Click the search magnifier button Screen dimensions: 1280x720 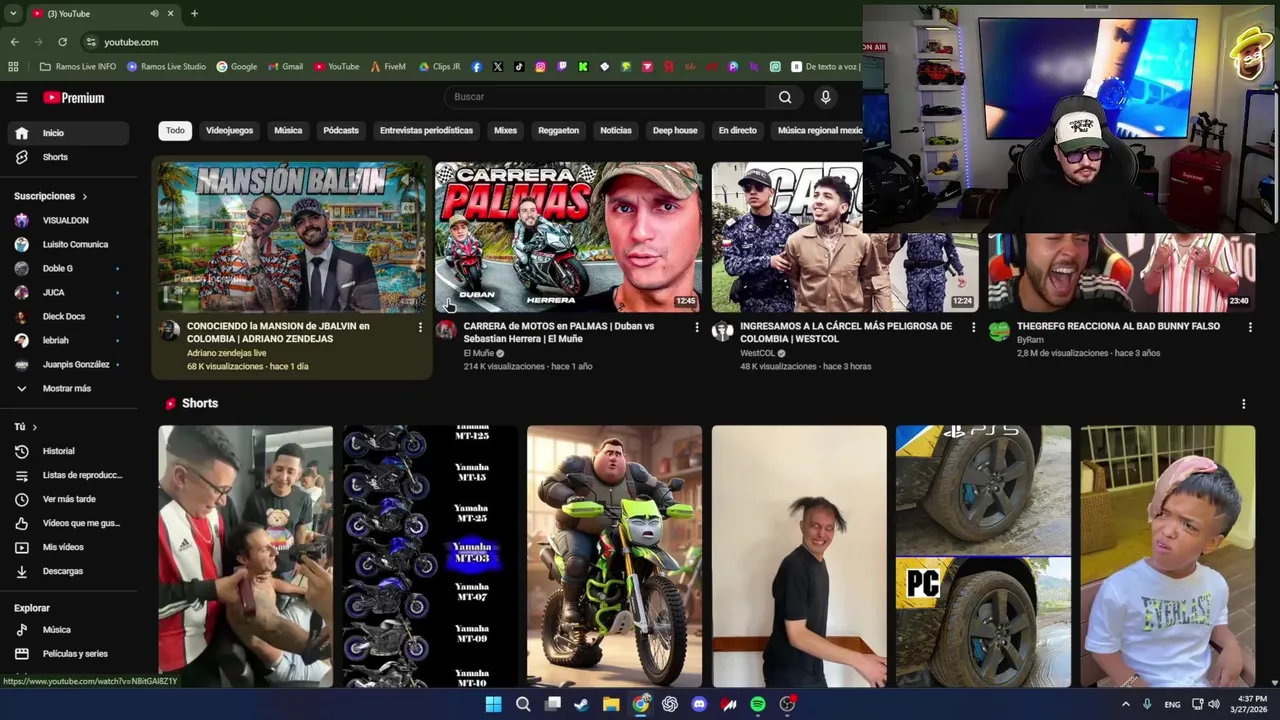[785, 97]
